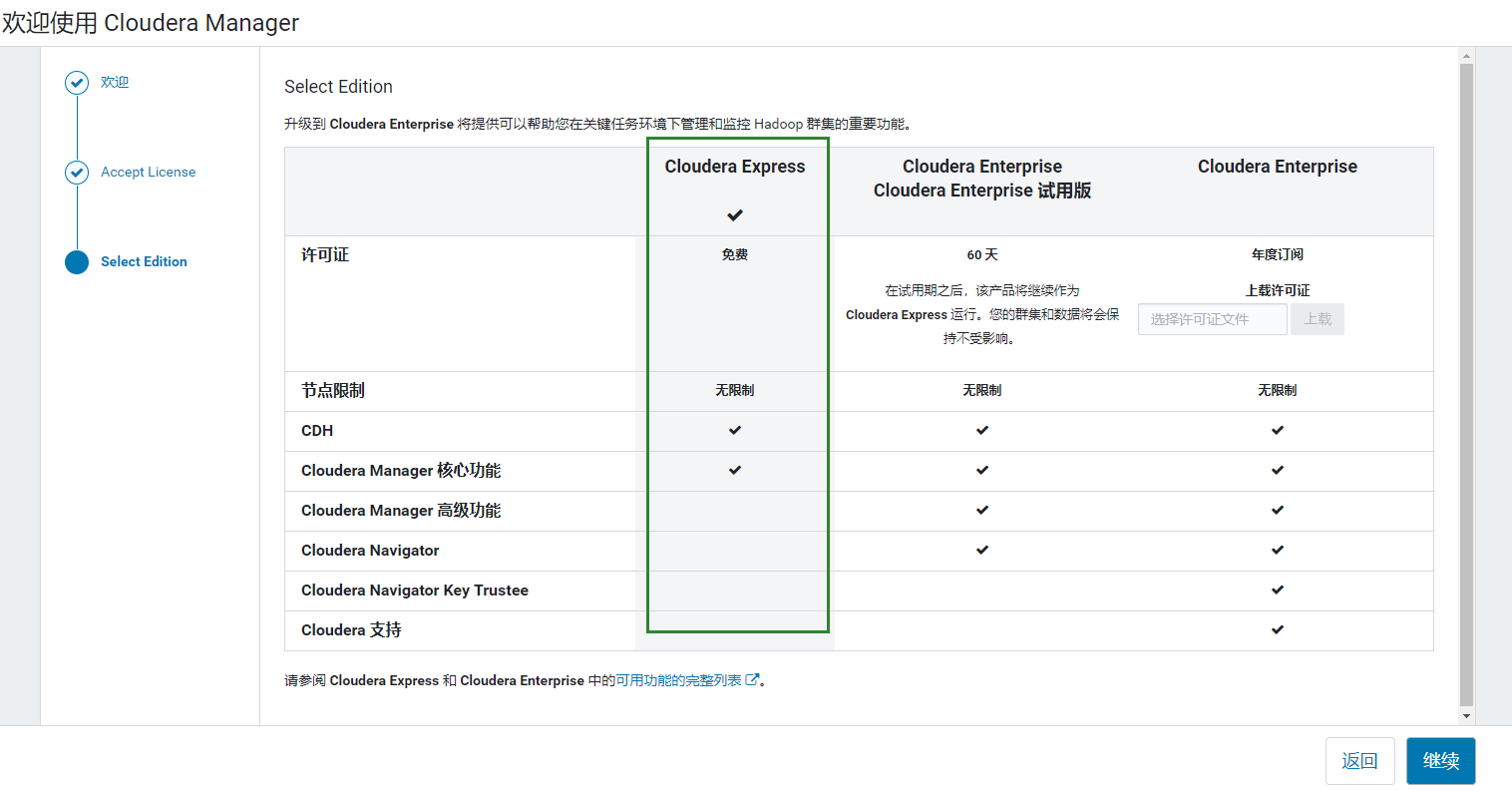This screenshot has height=791, width=1512.
Task: Click Cloudera 支持 checkmark in Enterprise column
Action: pyautogui.click(x=1278, y=629)
